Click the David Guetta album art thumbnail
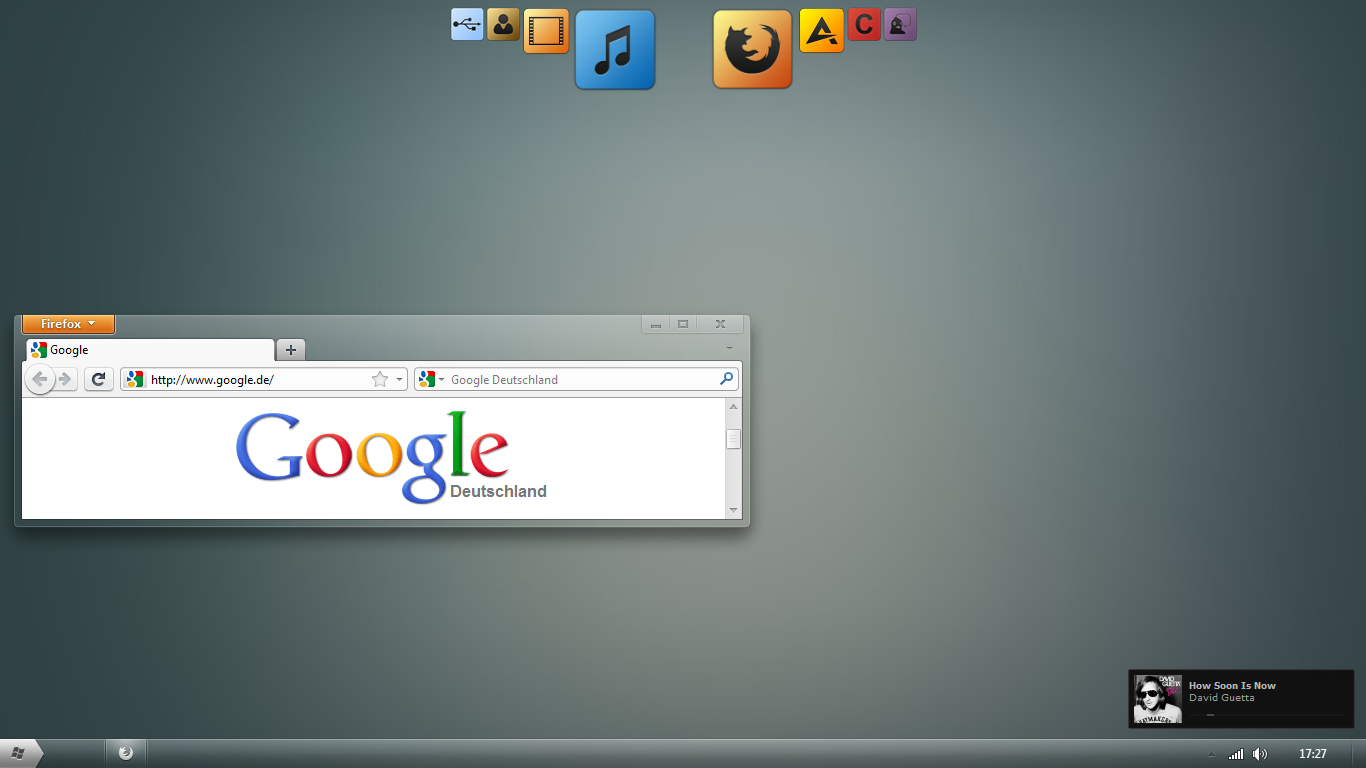Image resolution: width=1366 pixels, height=768 pixels. click(x=1158, y=699)
